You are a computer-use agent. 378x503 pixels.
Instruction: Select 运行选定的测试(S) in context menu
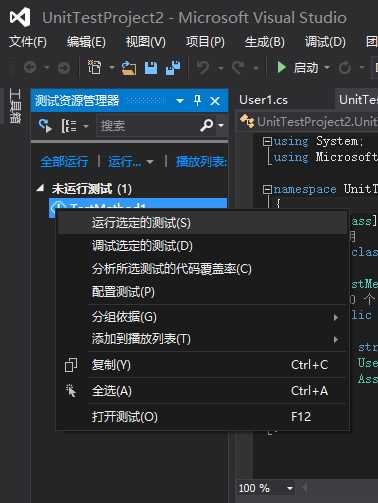(202, 223)
